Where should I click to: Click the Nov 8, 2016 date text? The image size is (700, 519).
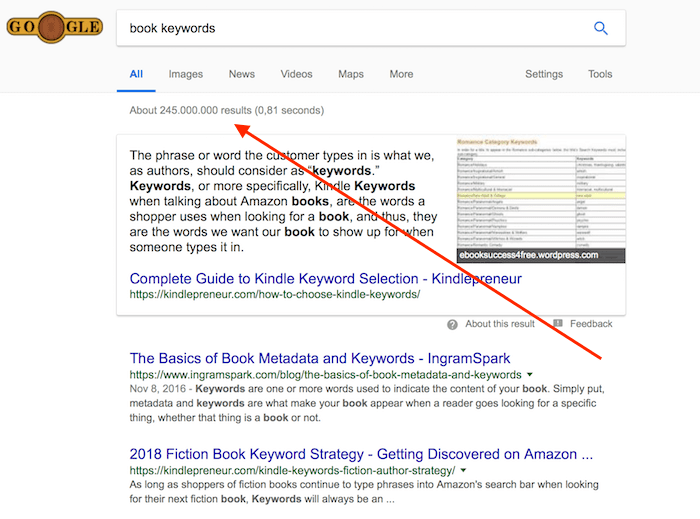tap(158, 389)
